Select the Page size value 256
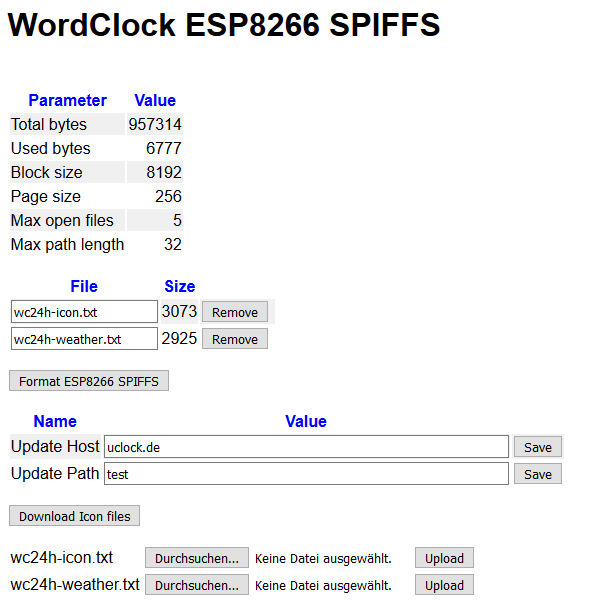The height and width of the screenshot is (614, 594). 168,196
